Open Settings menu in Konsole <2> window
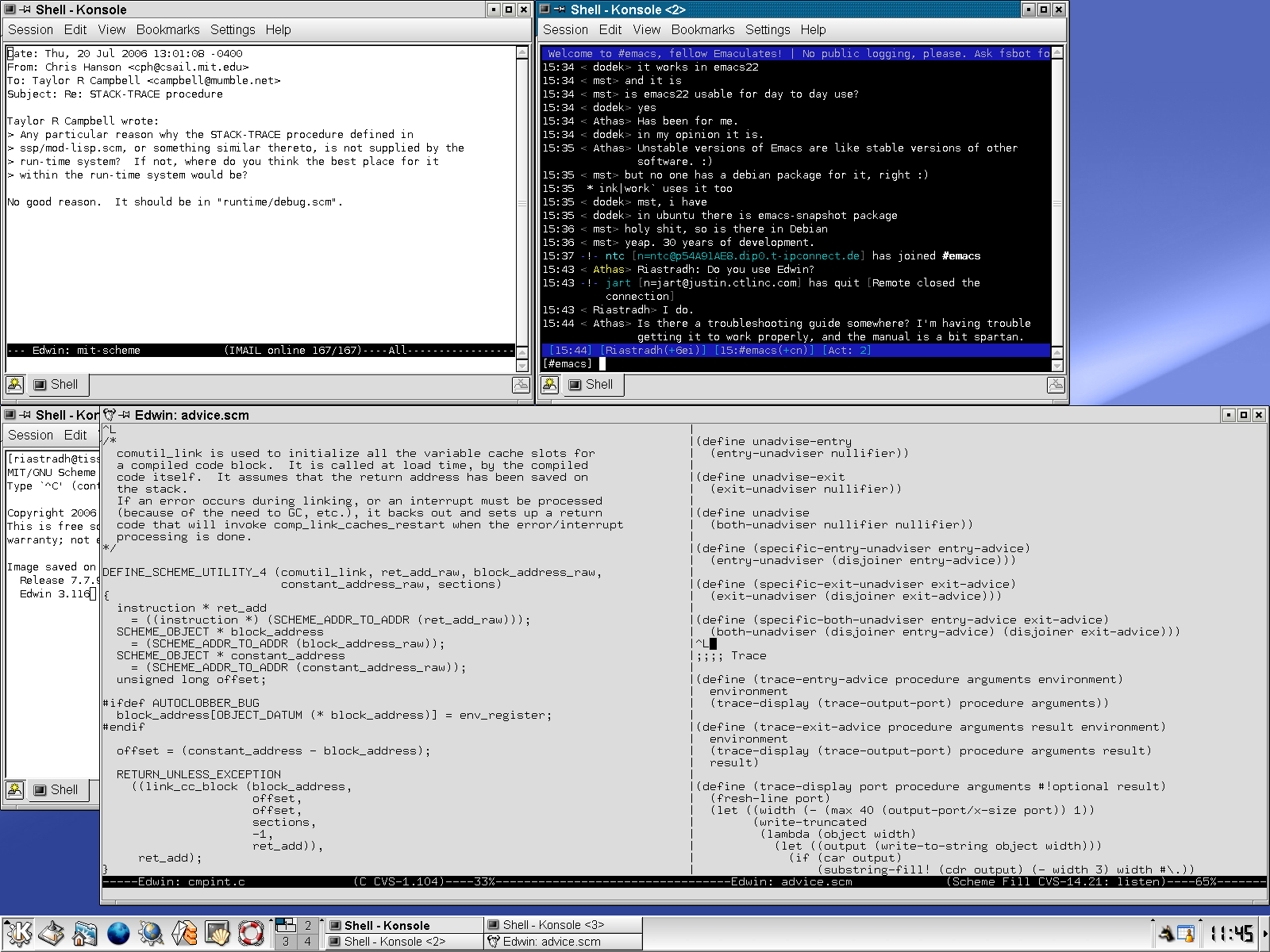 point(767,29)
